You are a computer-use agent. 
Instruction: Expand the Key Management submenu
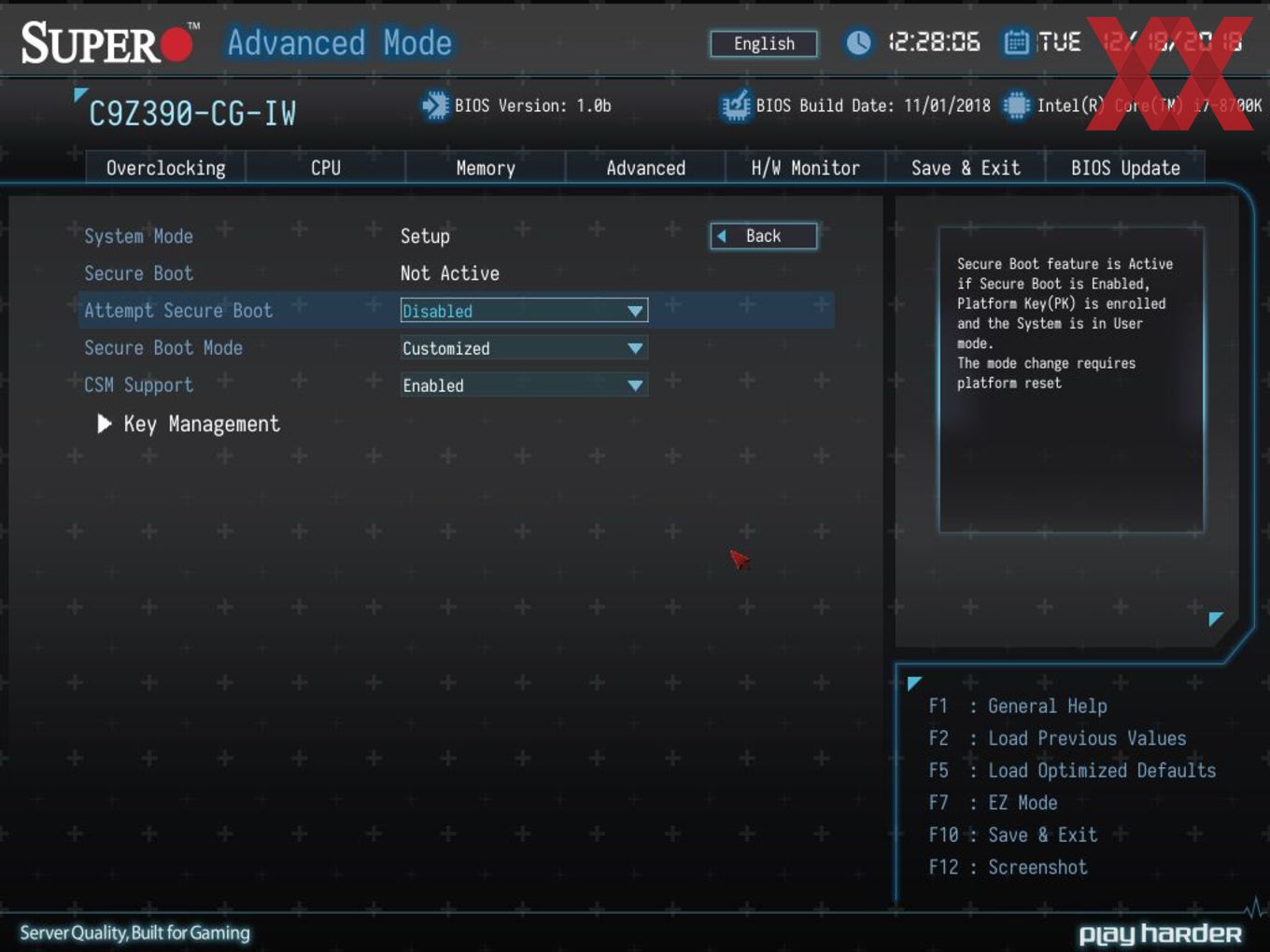click(x=189, y=424)
